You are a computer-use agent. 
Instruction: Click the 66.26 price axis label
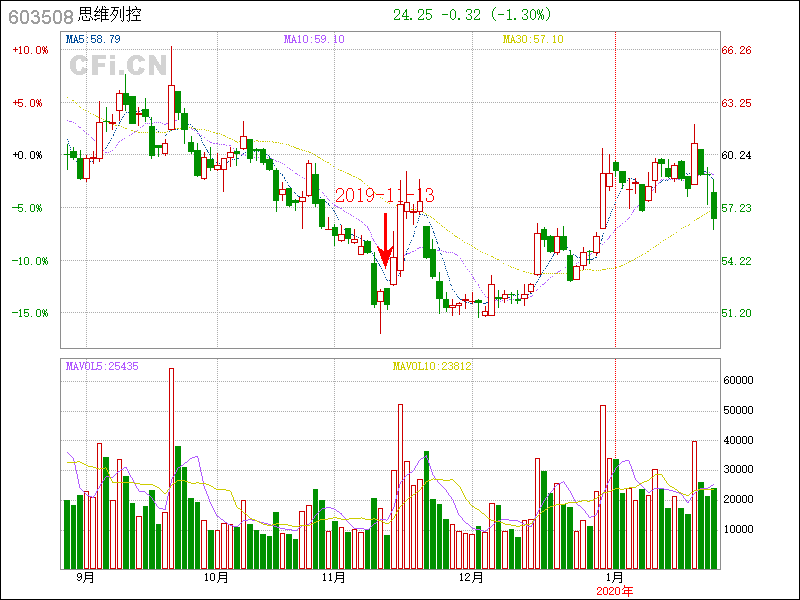pos(737,50)
